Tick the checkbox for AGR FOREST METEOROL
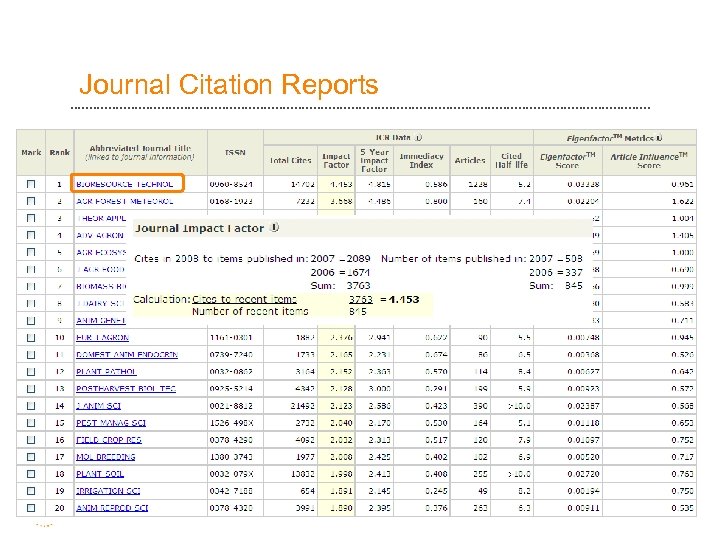The image size is (720, 540). point(31,201)
